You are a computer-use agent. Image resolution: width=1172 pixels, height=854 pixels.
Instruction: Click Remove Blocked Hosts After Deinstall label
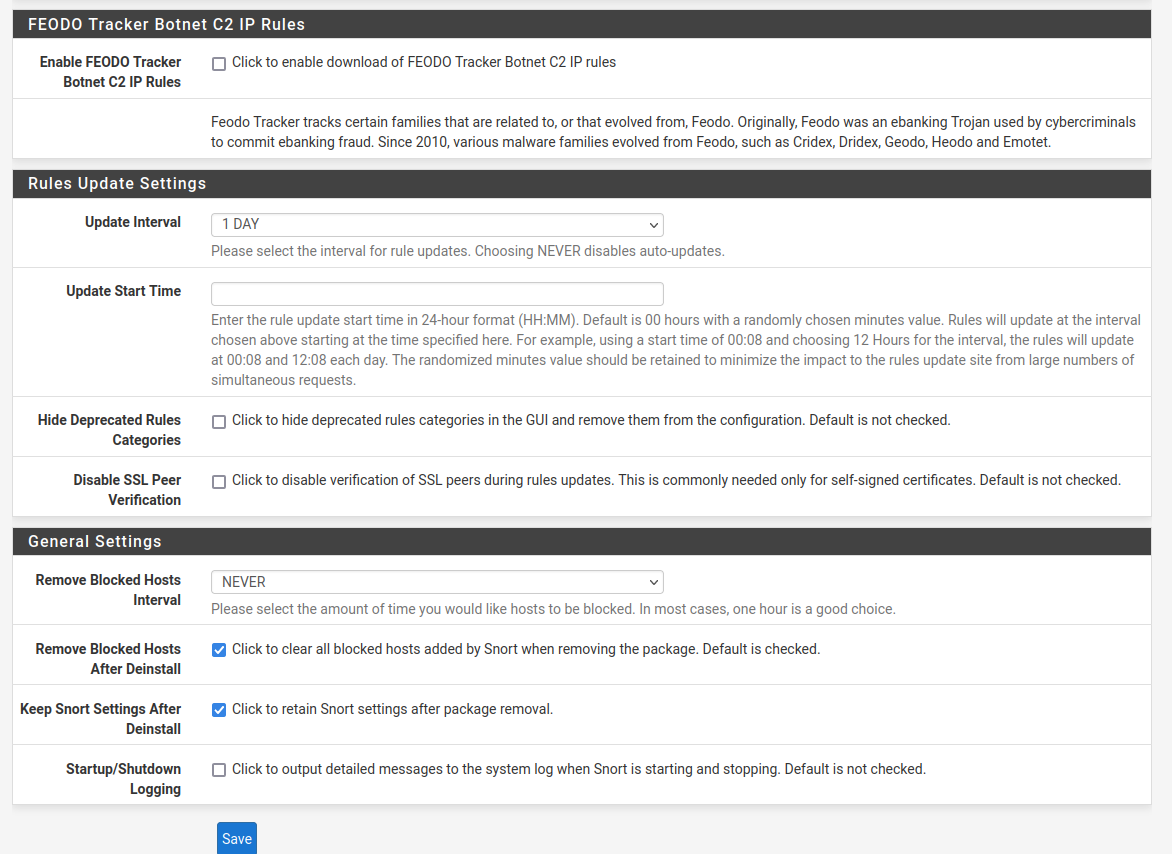(108, 658)
